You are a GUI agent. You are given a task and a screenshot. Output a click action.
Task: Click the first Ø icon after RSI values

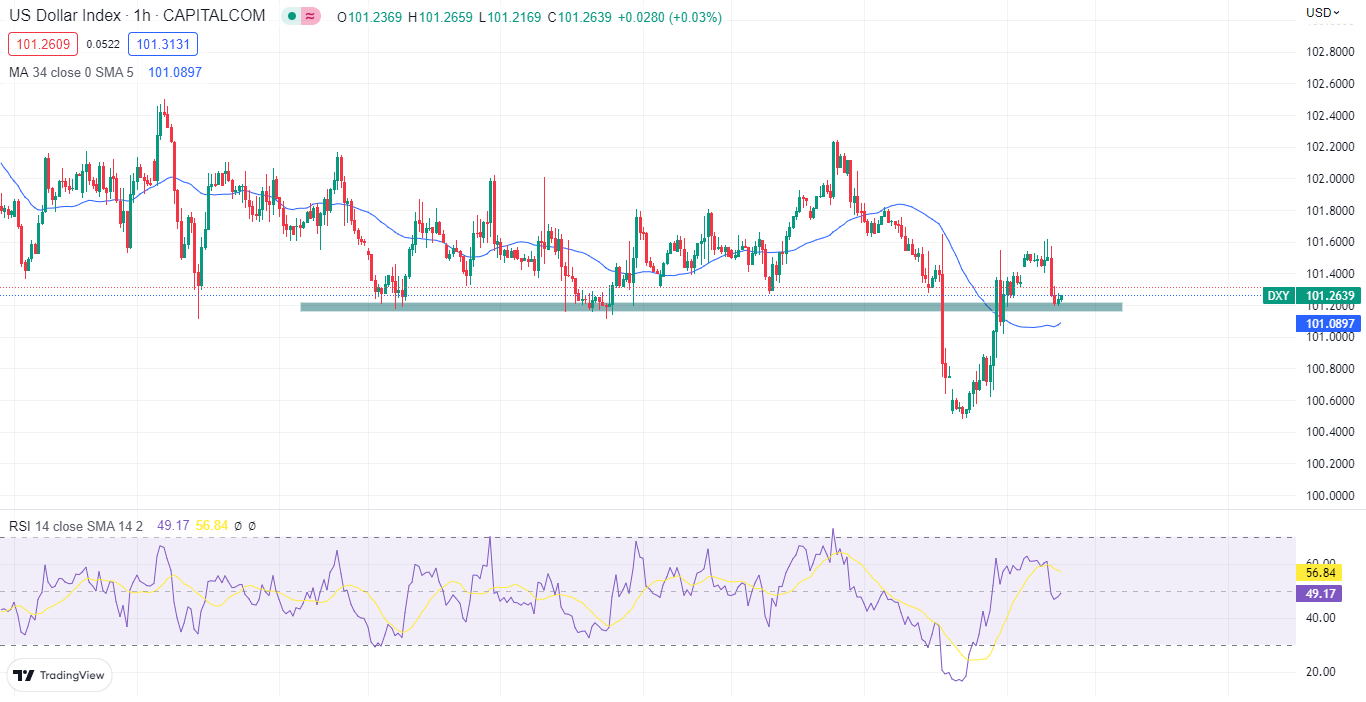point(238,525)
